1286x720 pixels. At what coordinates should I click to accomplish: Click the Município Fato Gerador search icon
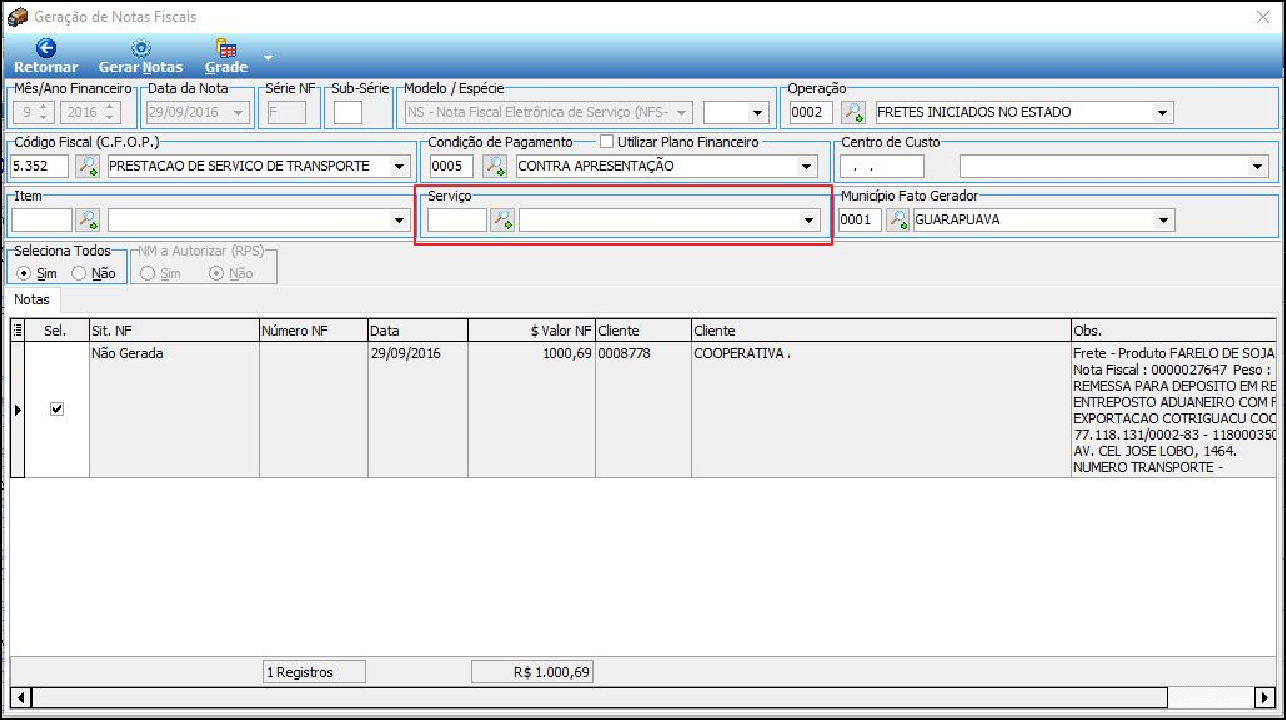898,220
